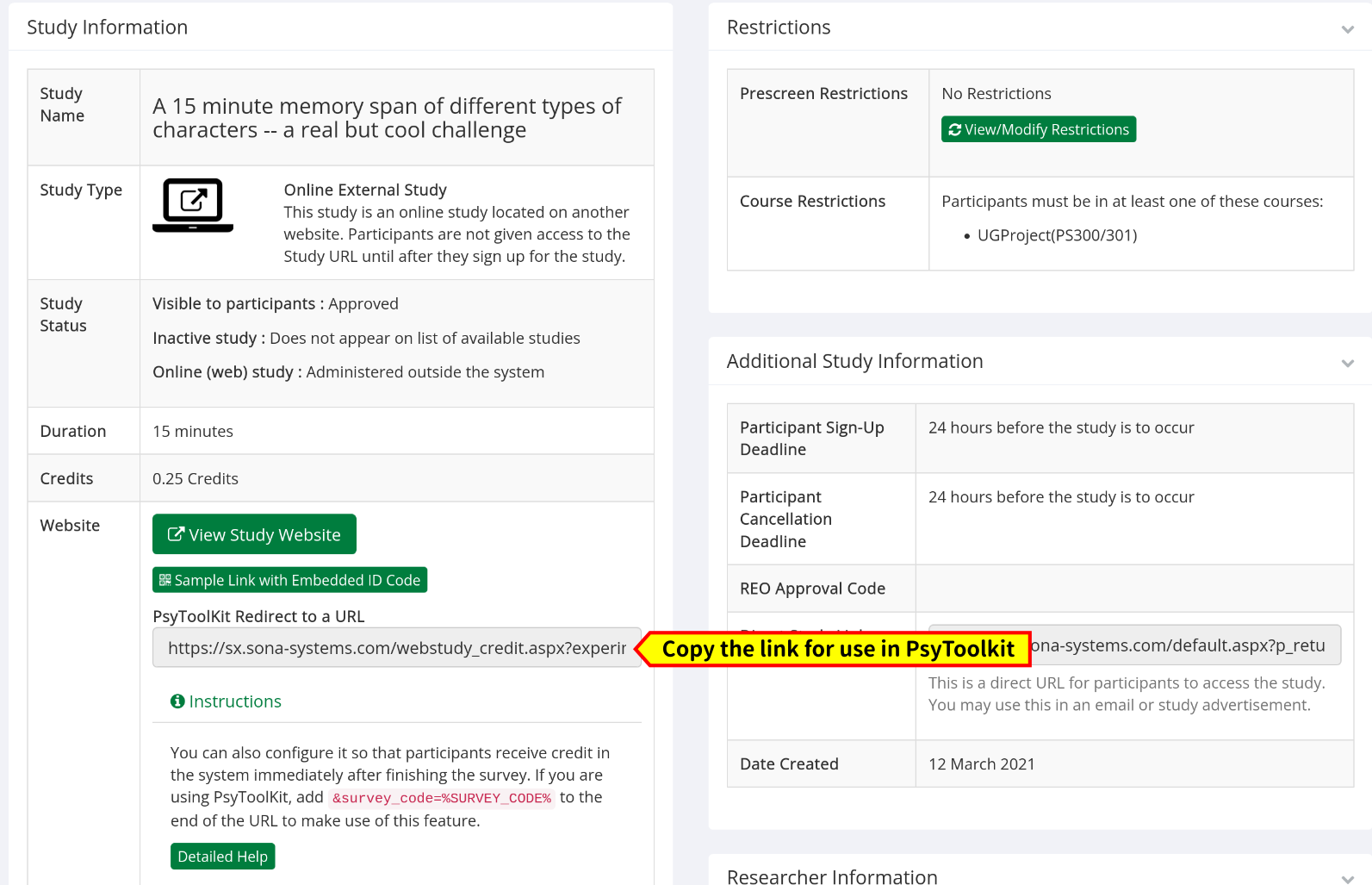Viewport: 1372px width, 885px height.
Task: Click the Inactive study status line
Action: [366, 338]
